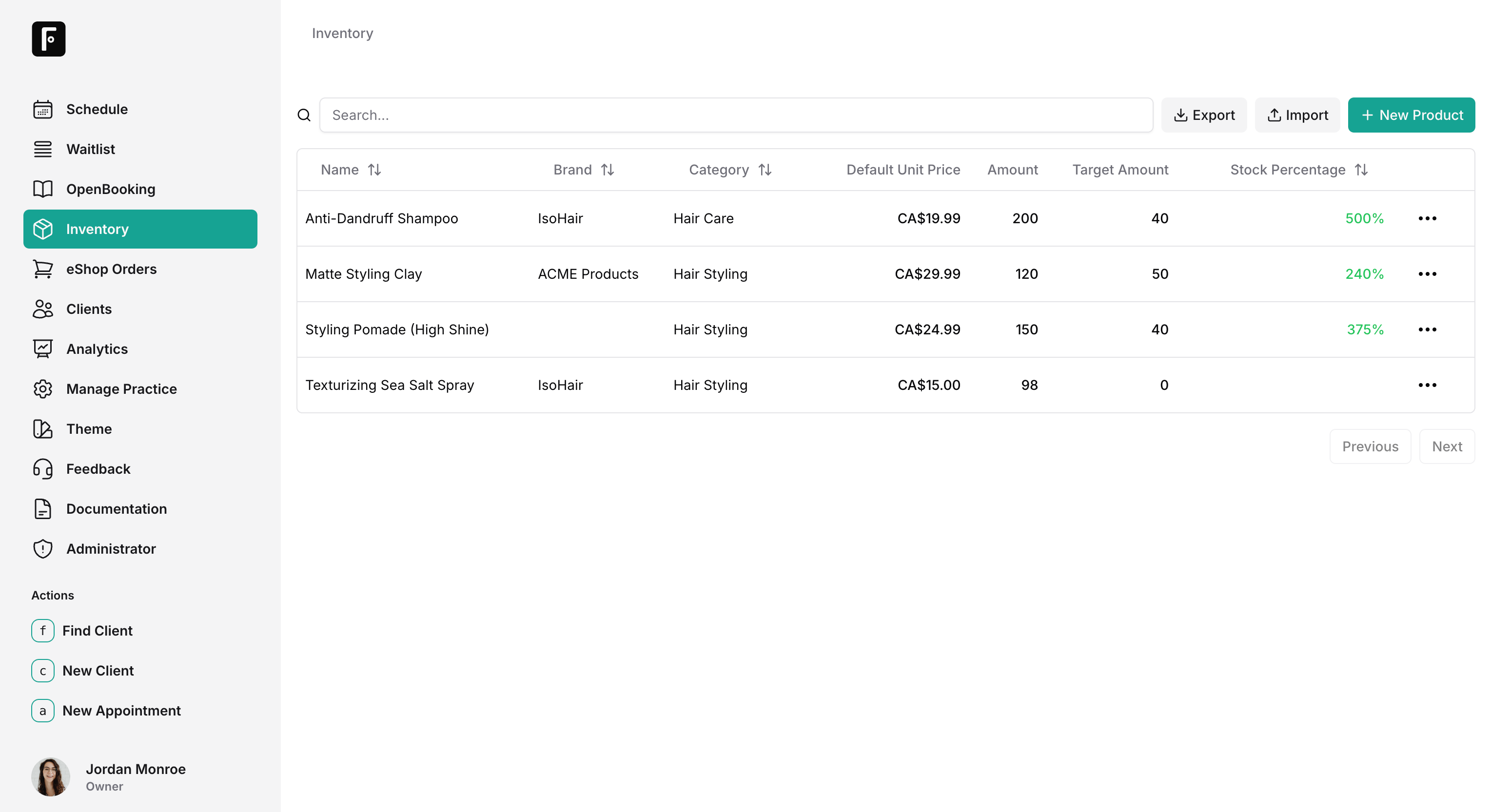Click the app logo at top left
This screenshot has height=812, width=1491.
point(49,39)
